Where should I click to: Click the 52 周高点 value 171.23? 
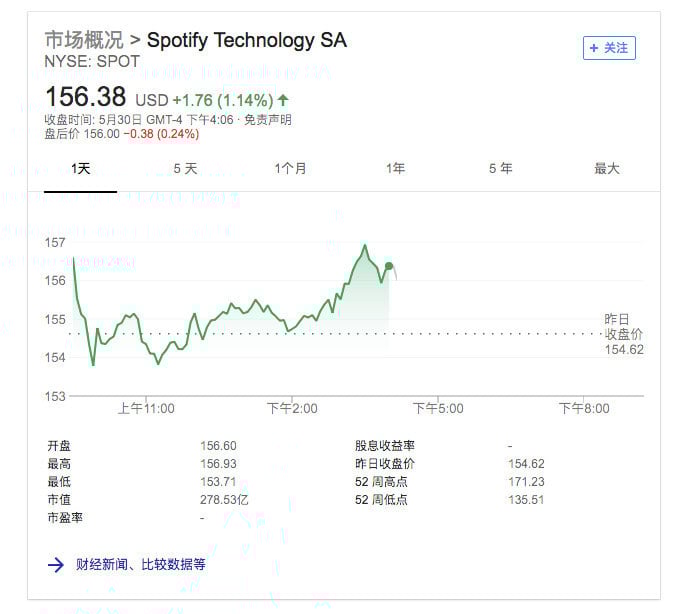pyautogui.click(x=526, y=482)
